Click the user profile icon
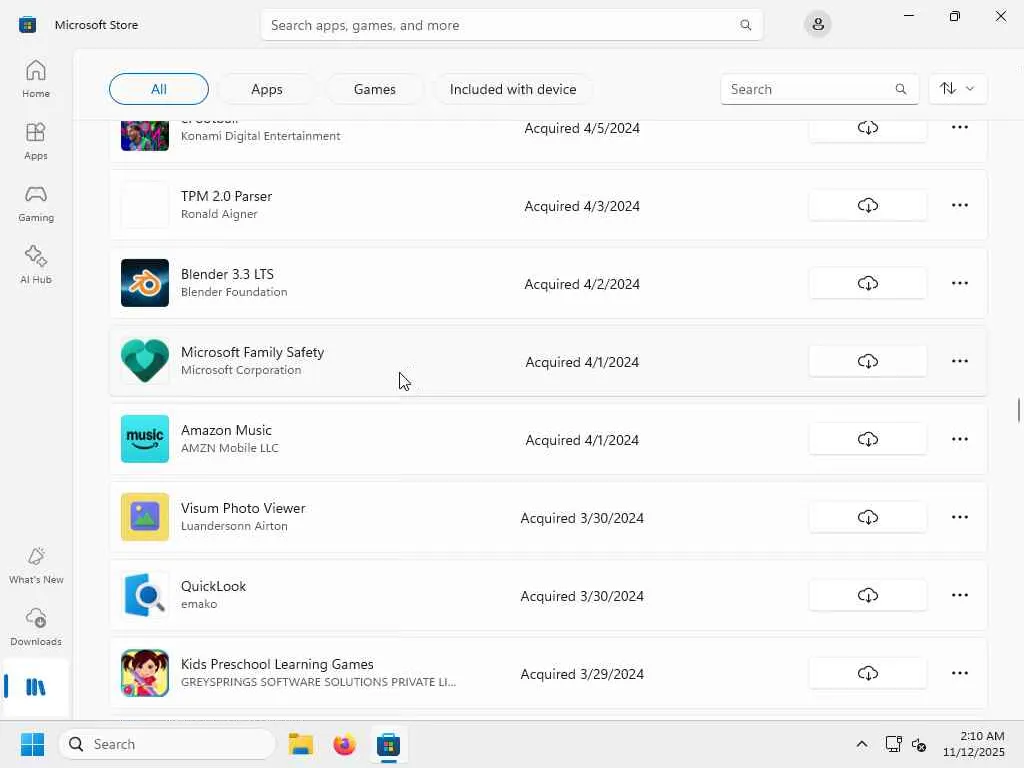Viewport: 1024px width, 768px height. coord(818,25)
